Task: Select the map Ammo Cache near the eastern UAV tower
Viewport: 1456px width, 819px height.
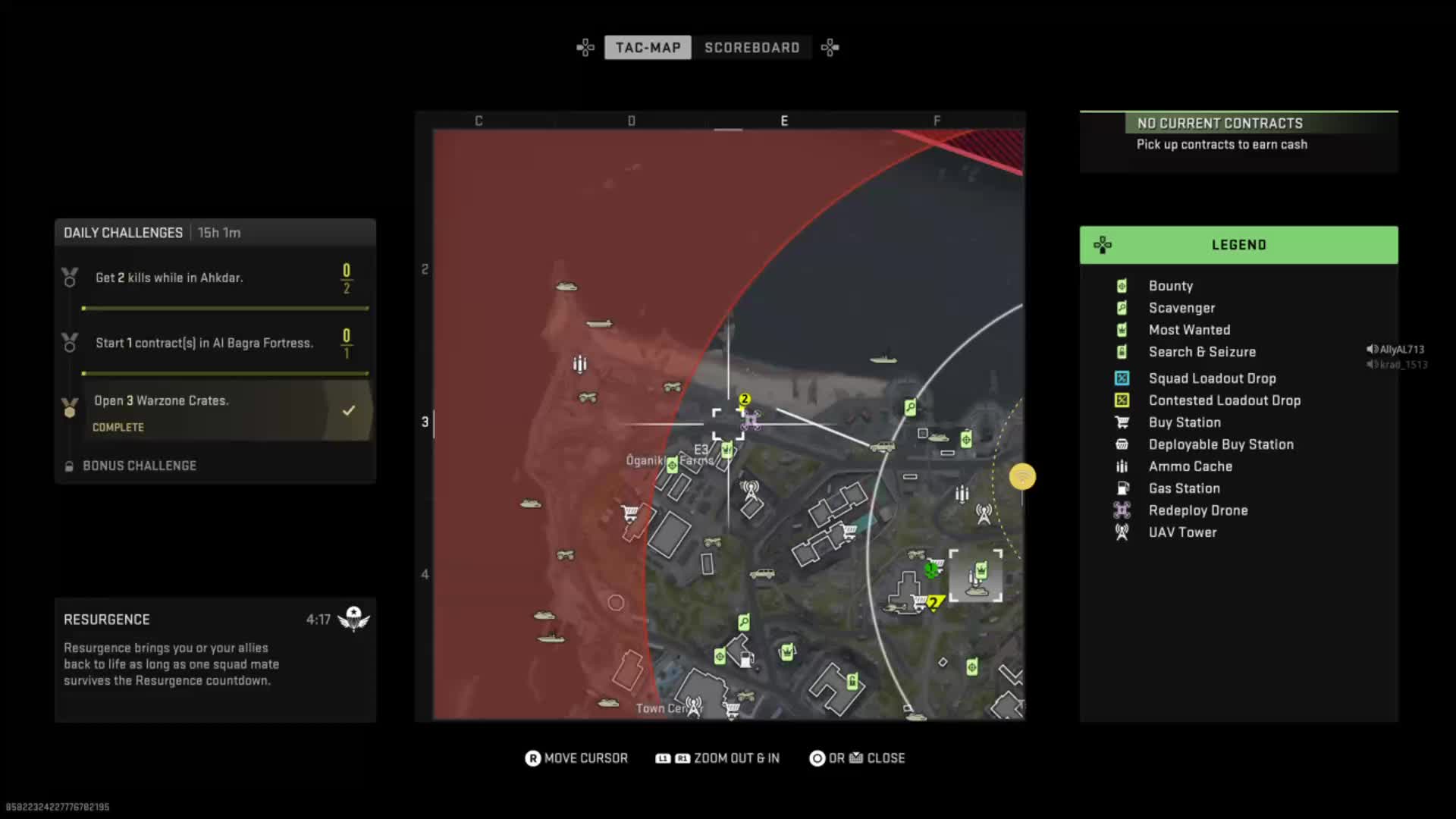Action: (962, 494)
